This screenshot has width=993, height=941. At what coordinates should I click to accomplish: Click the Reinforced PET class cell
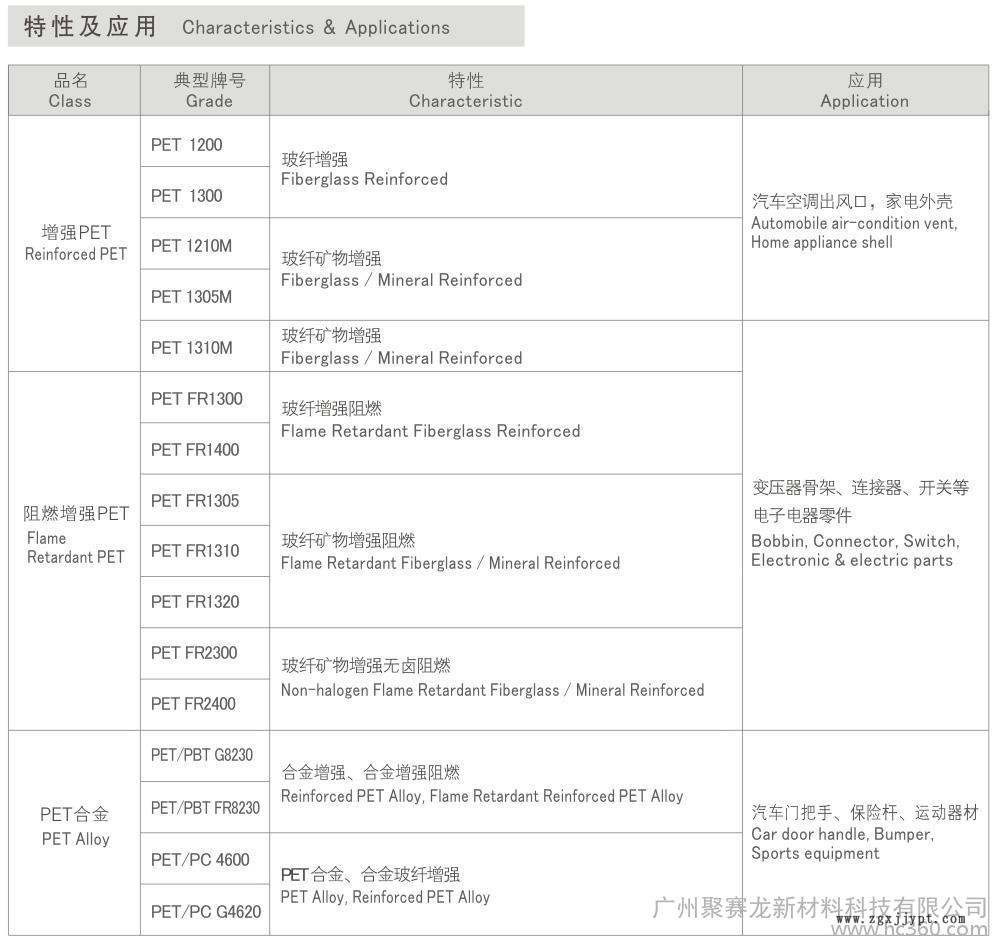point(76,243)
